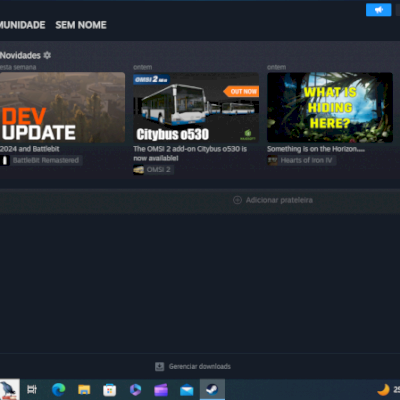Open the SEM NOME profile tab

(81, 25)
